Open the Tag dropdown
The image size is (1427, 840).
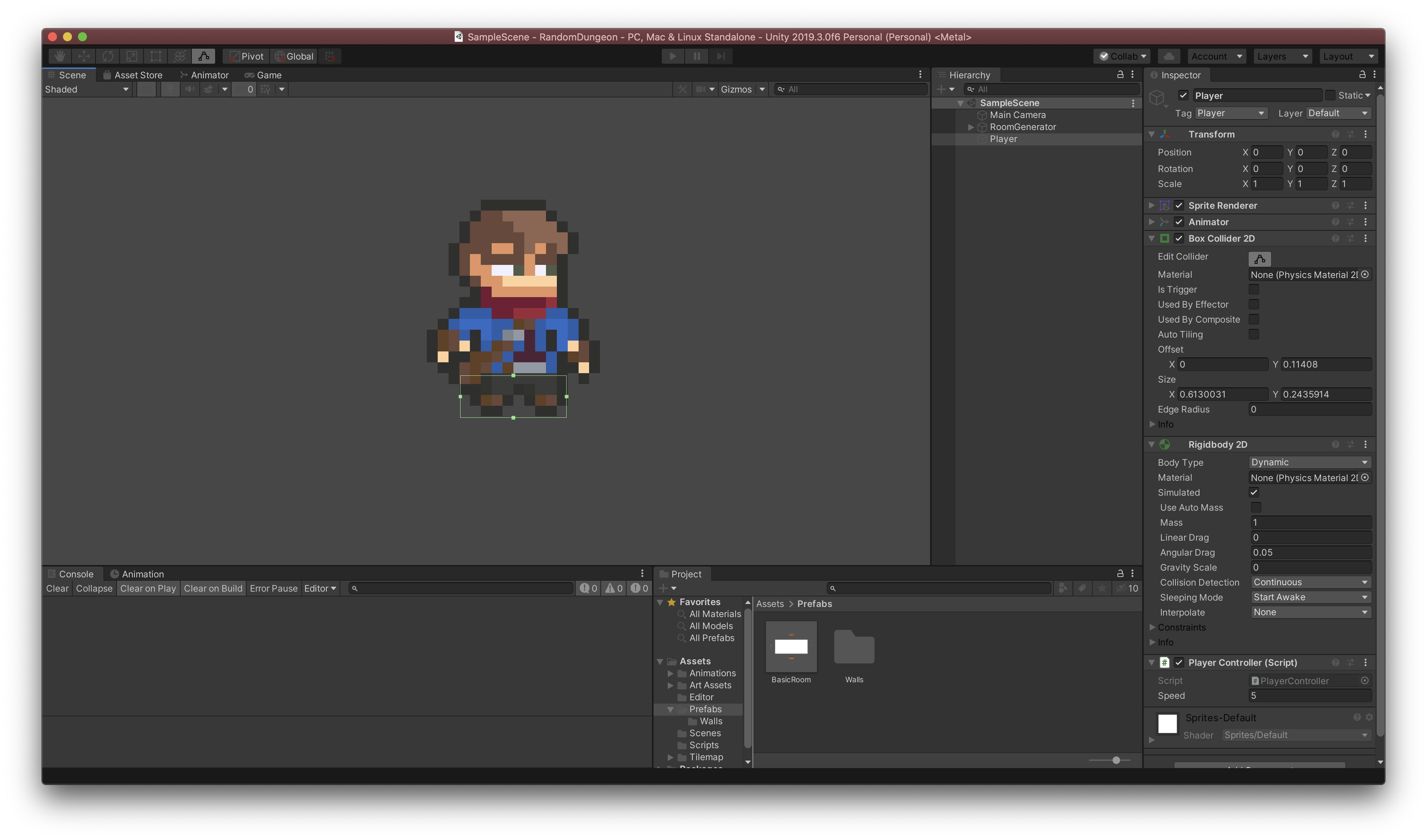[x=1231, y=113]
